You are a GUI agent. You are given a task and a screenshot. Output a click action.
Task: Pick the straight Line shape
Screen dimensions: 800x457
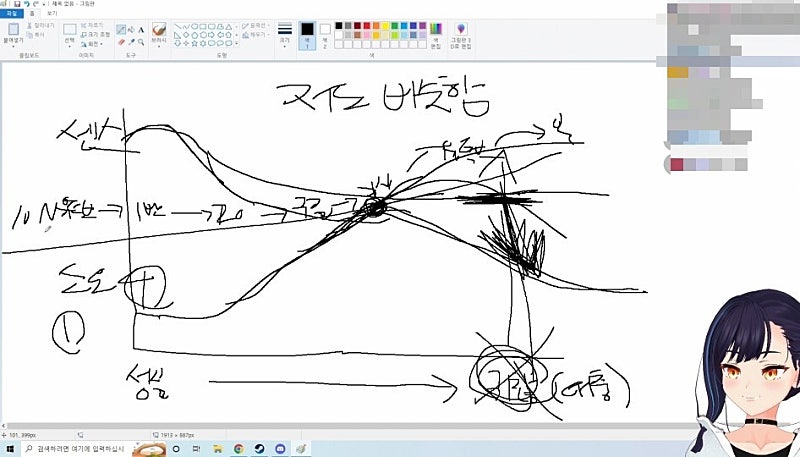tap(178, 27)
